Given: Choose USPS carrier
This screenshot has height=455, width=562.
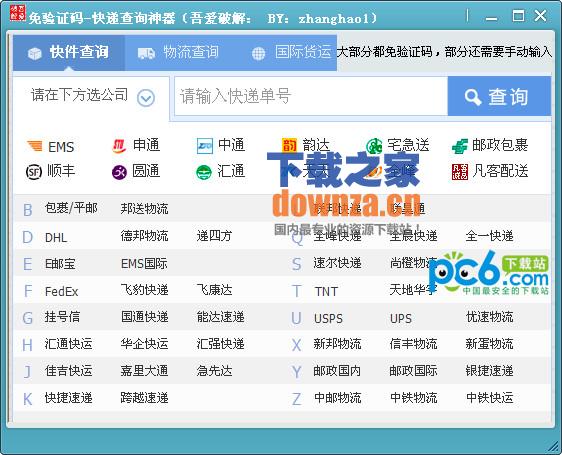Looking at the screenshot, I should (328, 318).
